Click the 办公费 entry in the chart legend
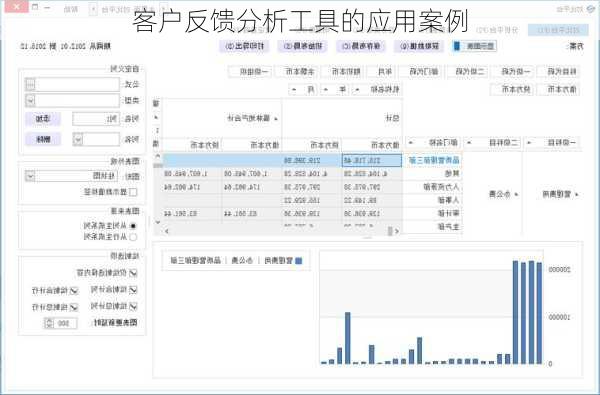Screen dimensions: 600x395 (242, 261)
